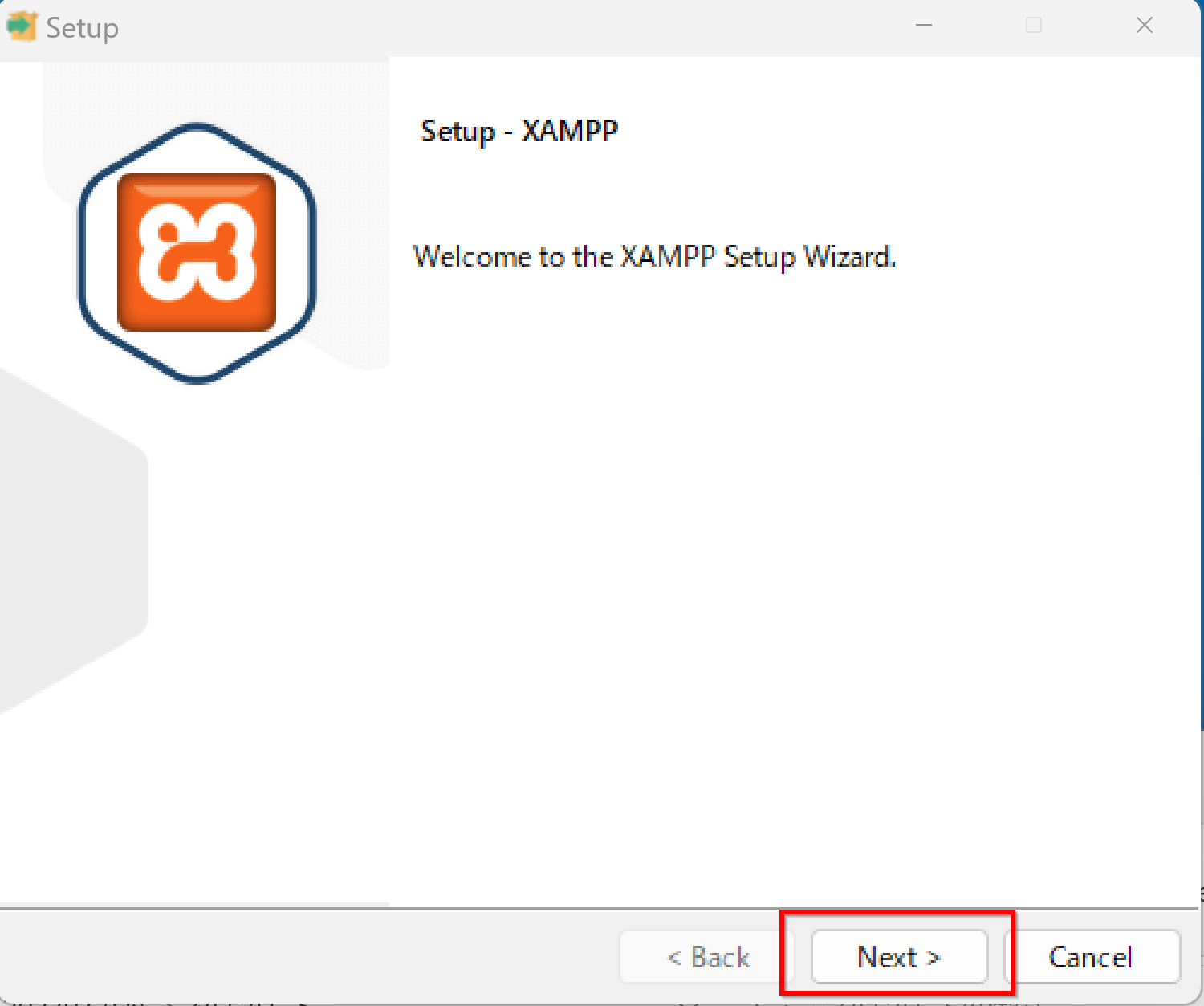1204x1006 pixels.
Task: Click the 'Setup' window title text
Action: [82, 28]
